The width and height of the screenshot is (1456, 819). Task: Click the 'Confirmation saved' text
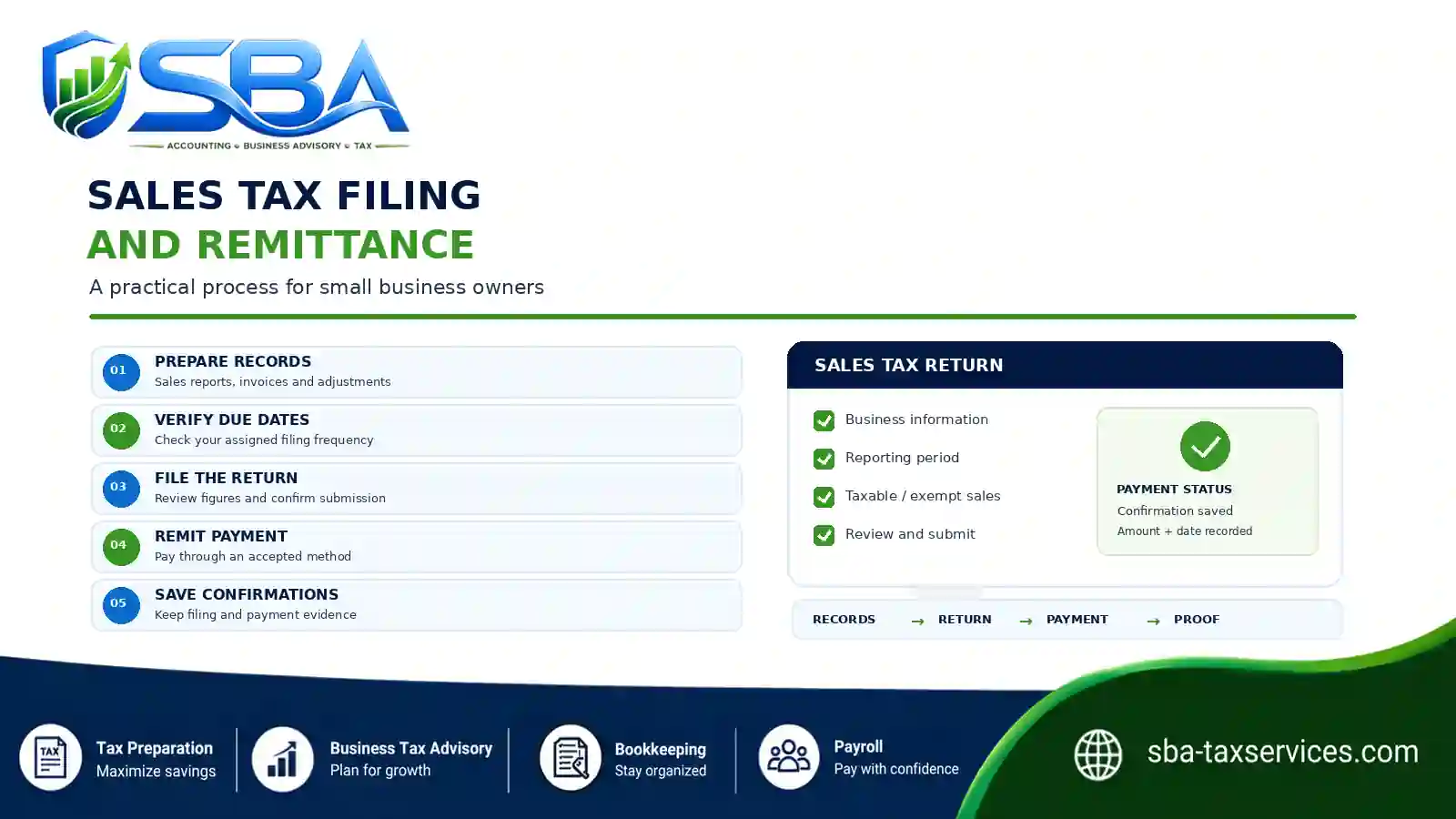tap(1175, 511)
